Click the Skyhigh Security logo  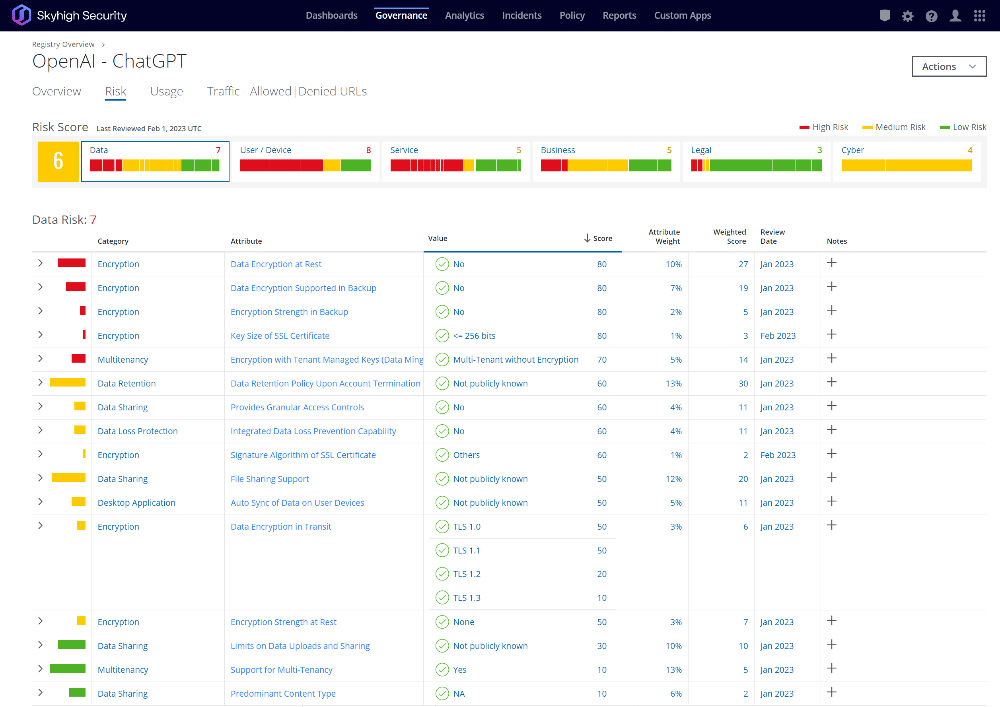click(69, 15)
